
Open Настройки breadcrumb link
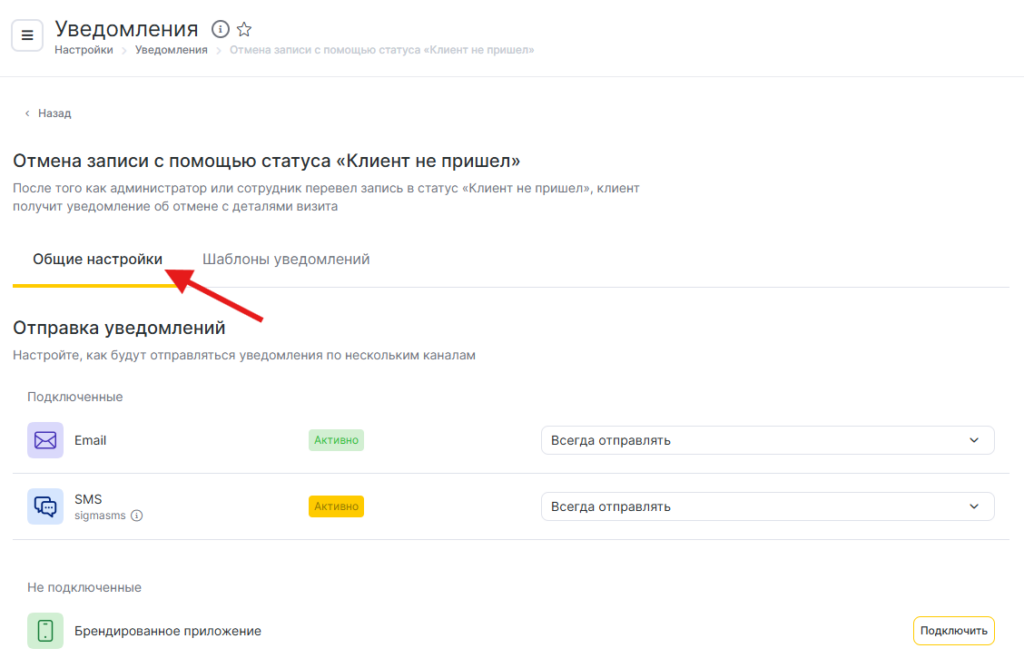pyautogui.click(x=84, y=49)
